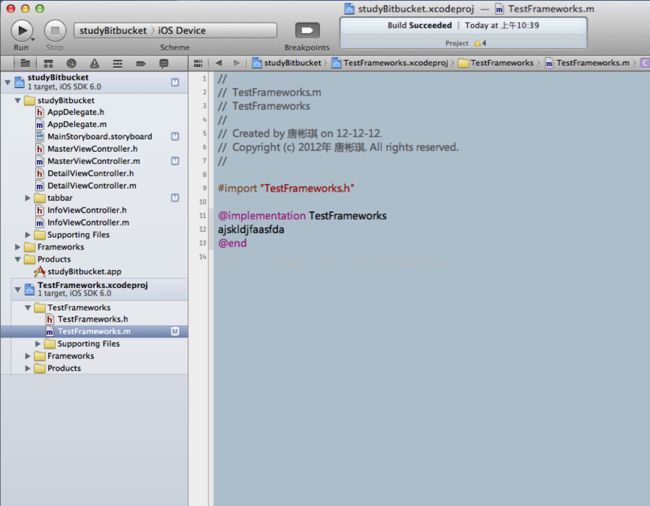Image resolution: width=650 pixels, height=506 pixels.
Task: Go back in editor history
Action: click(x=218, y=63)
